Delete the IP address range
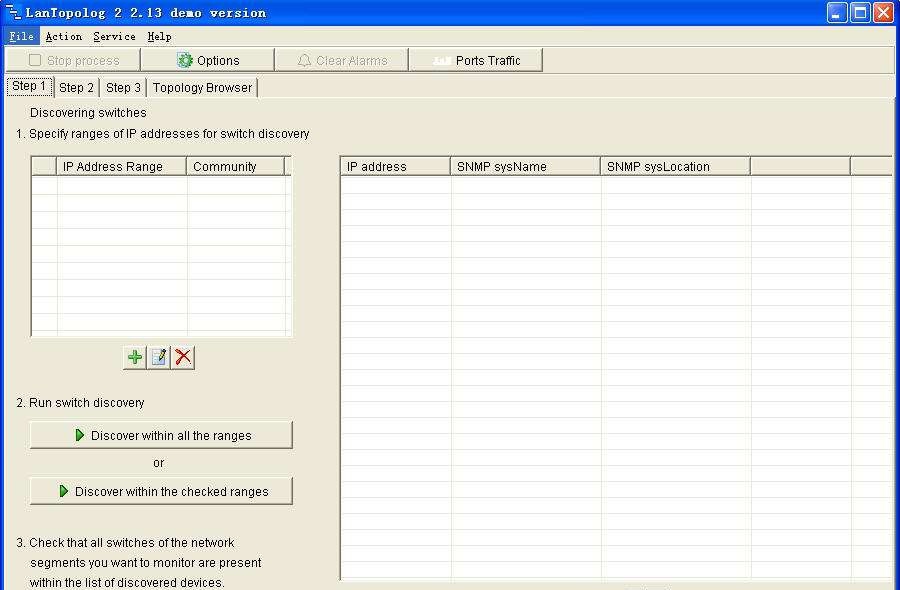 [182, 357]
